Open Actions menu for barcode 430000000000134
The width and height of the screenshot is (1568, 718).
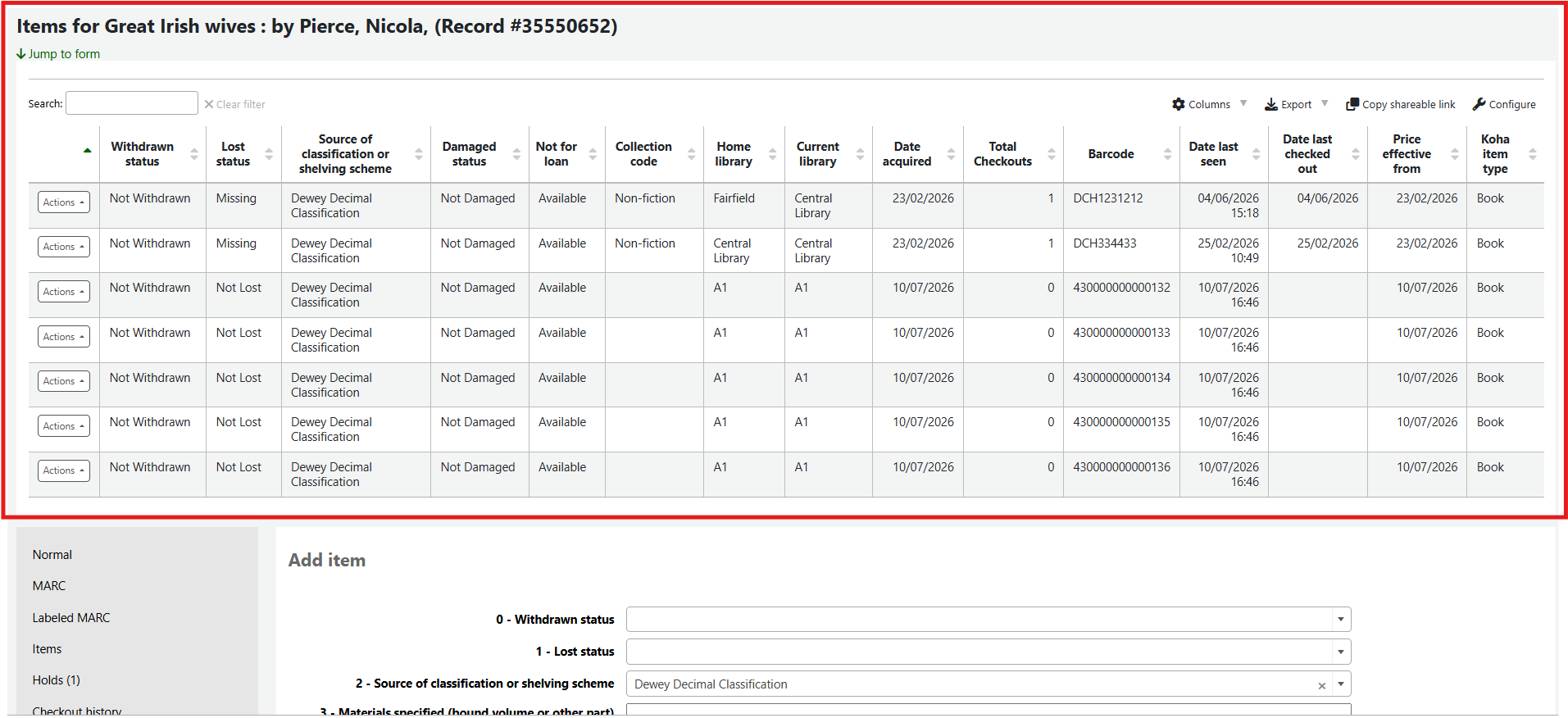click(x=64, y=381)
